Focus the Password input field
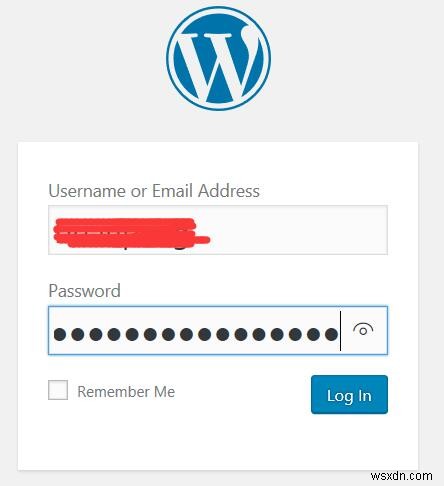The image size is (444, 486). (218, 330)
